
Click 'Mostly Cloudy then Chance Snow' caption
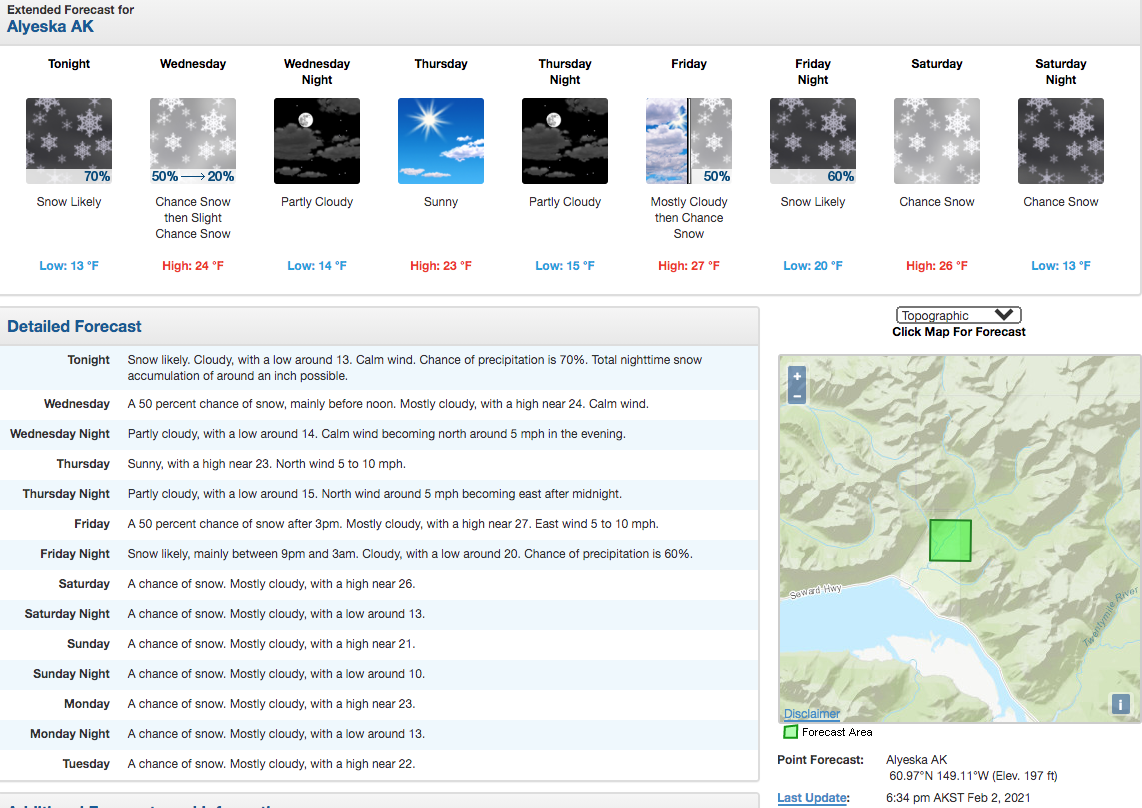coord(689,217)
